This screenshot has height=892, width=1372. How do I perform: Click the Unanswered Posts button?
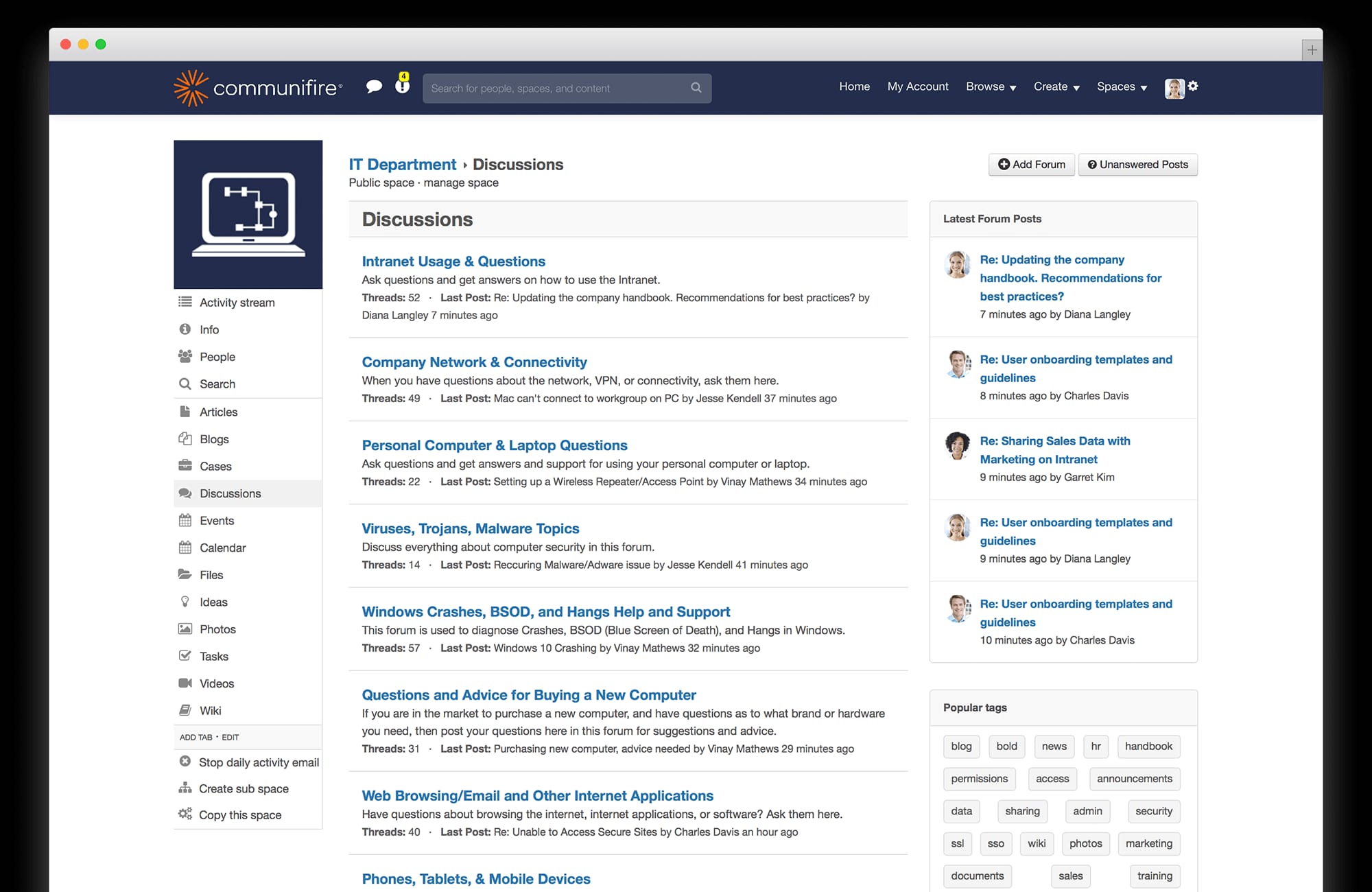coord(1137,165)
